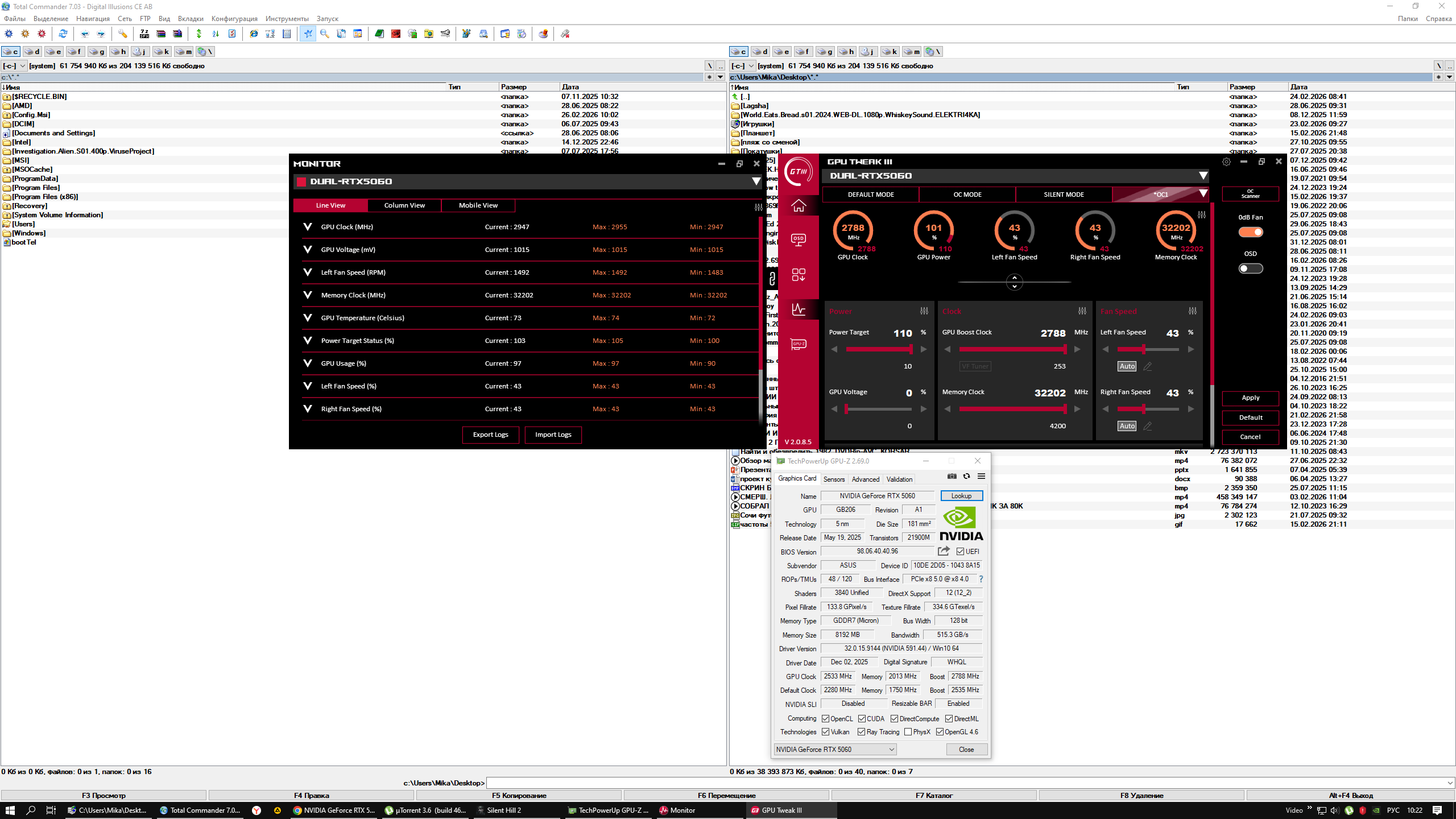
Task: Open the Sensors tab in GPU-Z
Action: [x=834, y=479]
